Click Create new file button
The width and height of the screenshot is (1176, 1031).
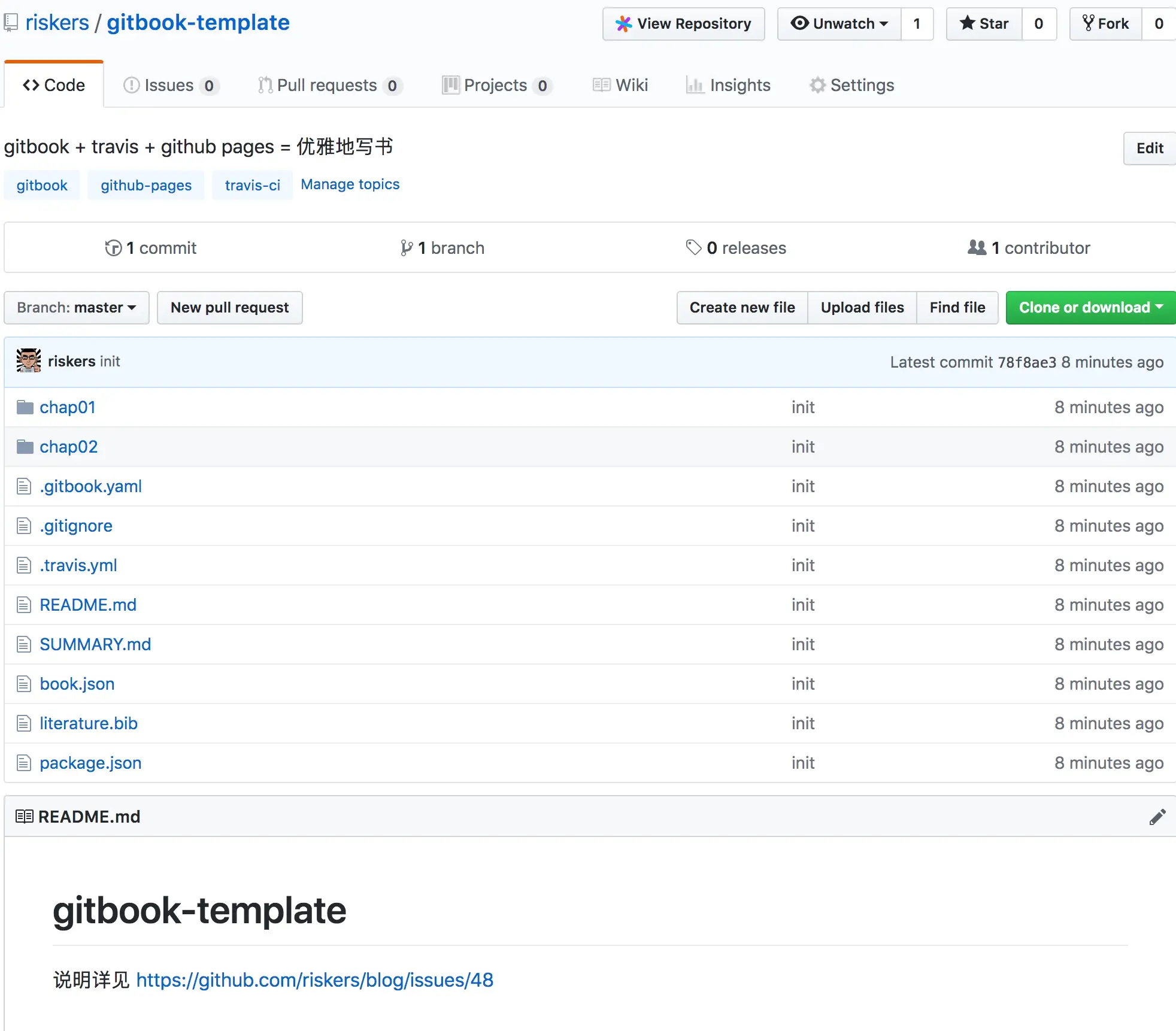coord(742,308)
